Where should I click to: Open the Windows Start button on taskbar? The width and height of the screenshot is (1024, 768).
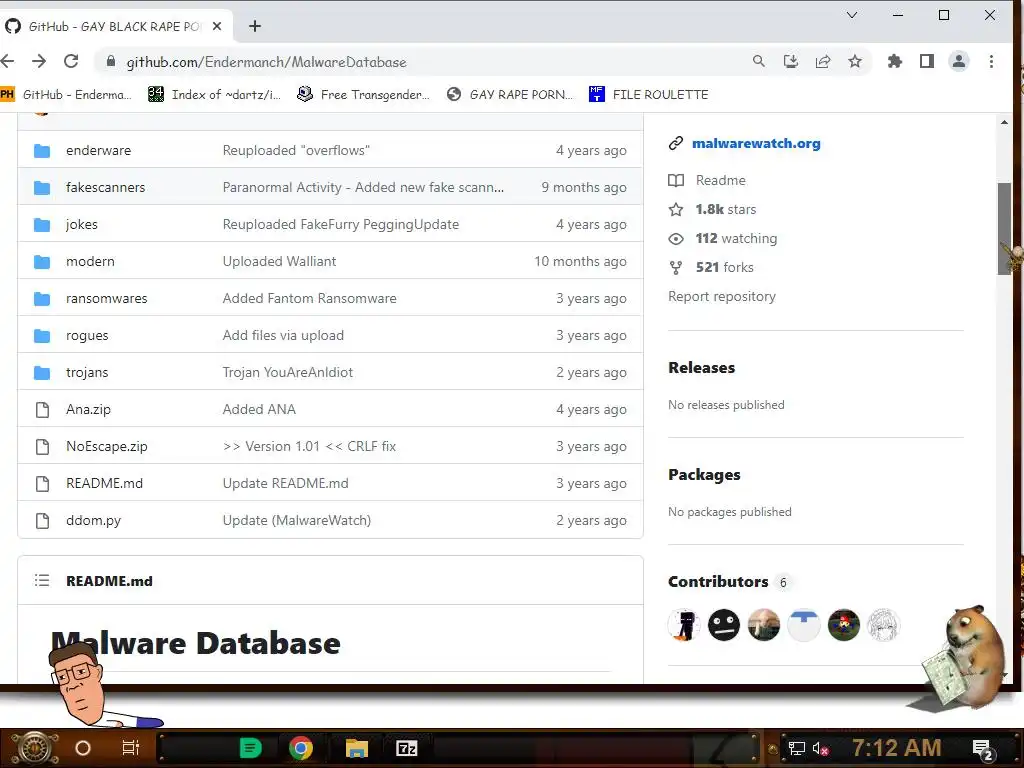point(34,748)
